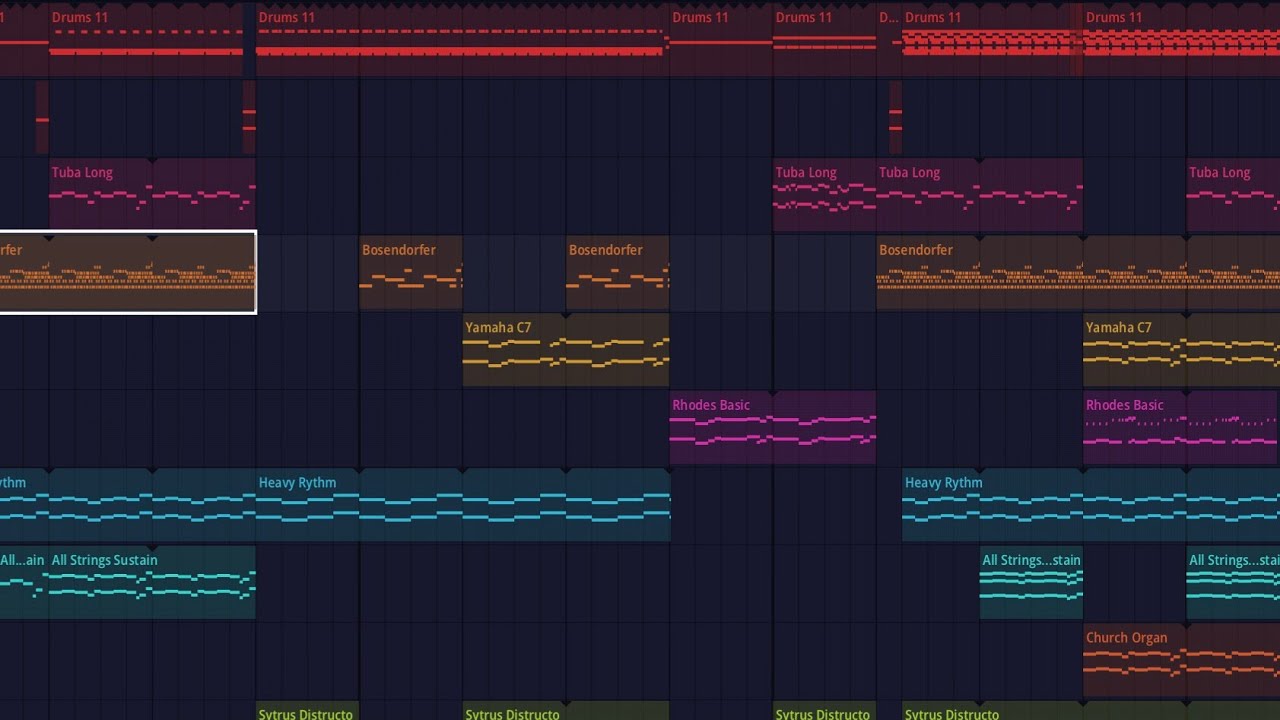The image size is (1280, 720).
Task: Select the truncated "D..." drums clip
Action: (x=889, y=40)
